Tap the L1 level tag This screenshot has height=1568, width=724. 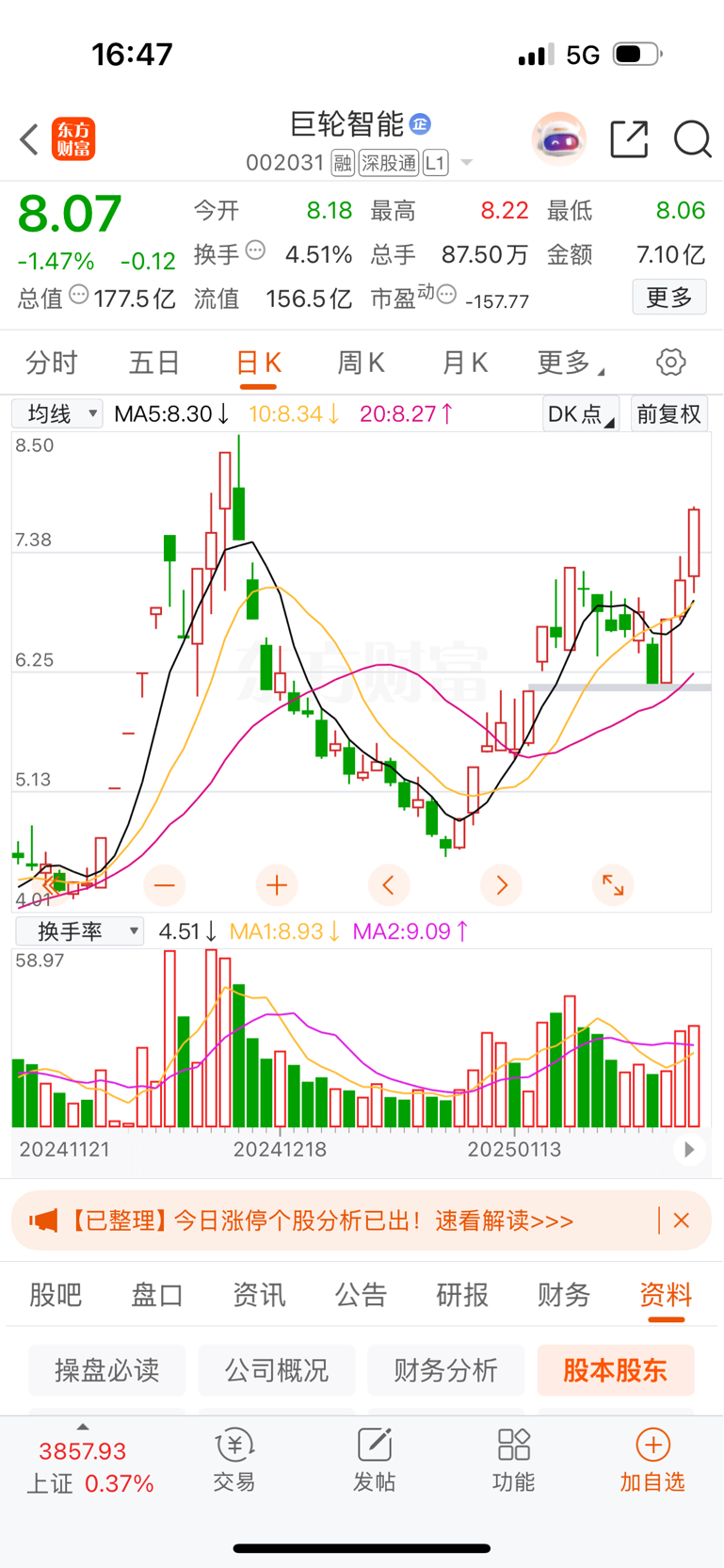coord(435,163)
